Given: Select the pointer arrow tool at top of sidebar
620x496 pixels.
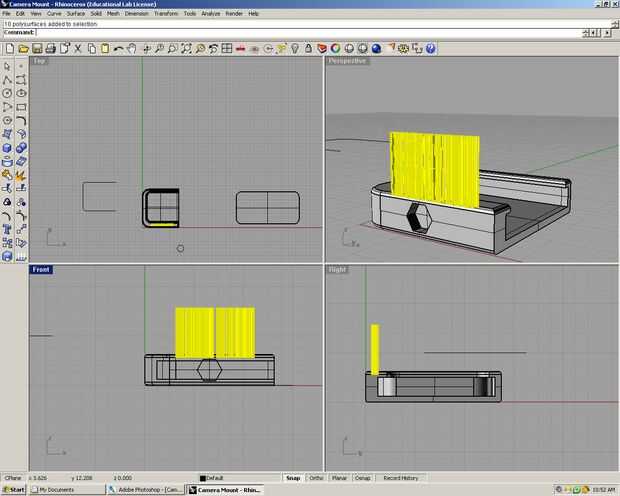Looking at the screenshot, I should [x=7, y=66].
